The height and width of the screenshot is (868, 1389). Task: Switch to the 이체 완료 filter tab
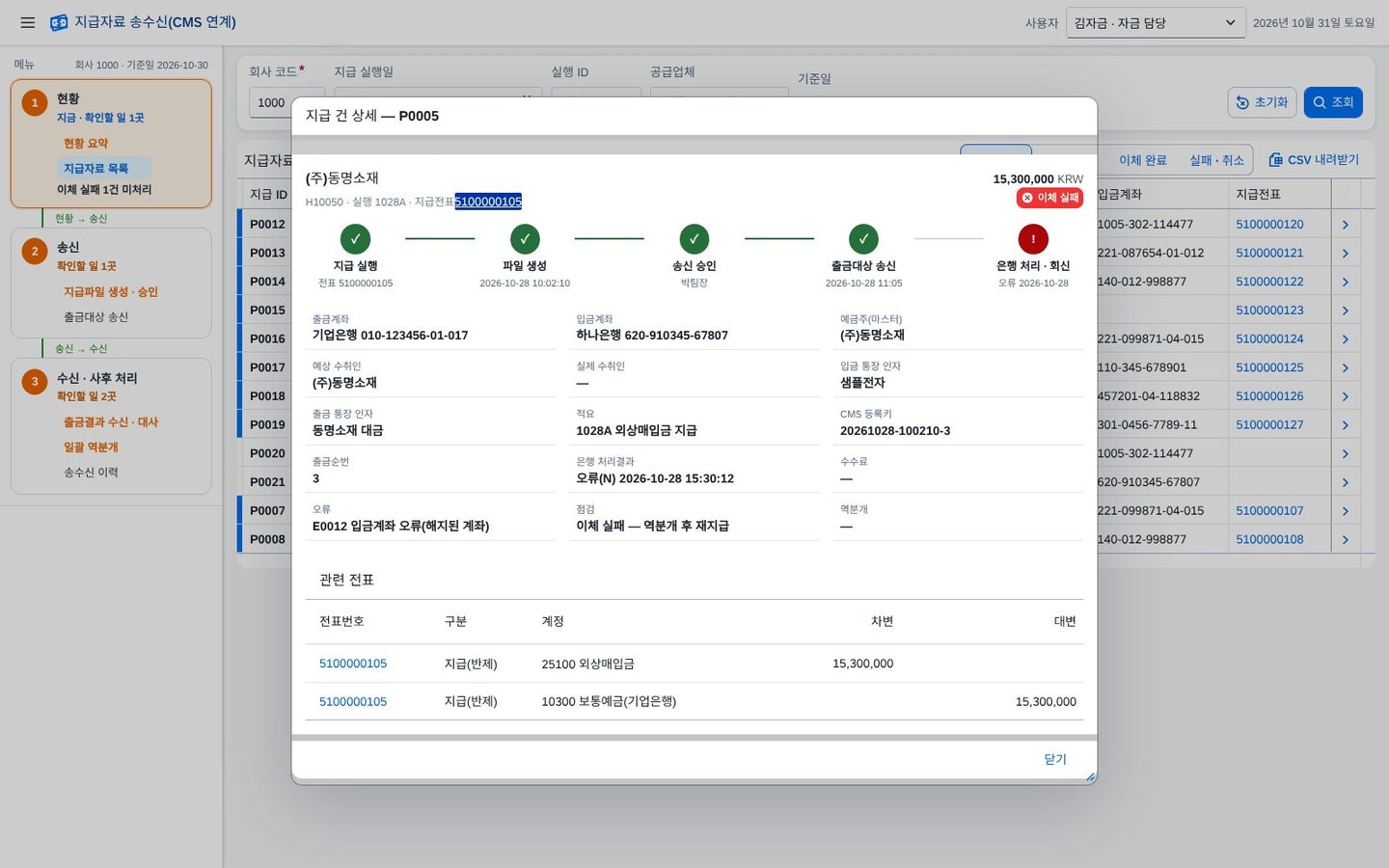point(1143,160)
